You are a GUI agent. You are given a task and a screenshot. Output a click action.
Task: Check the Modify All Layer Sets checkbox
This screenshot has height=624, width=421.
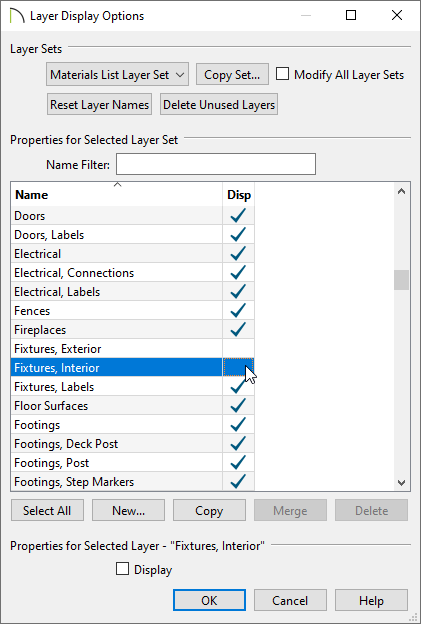point(282,74)
